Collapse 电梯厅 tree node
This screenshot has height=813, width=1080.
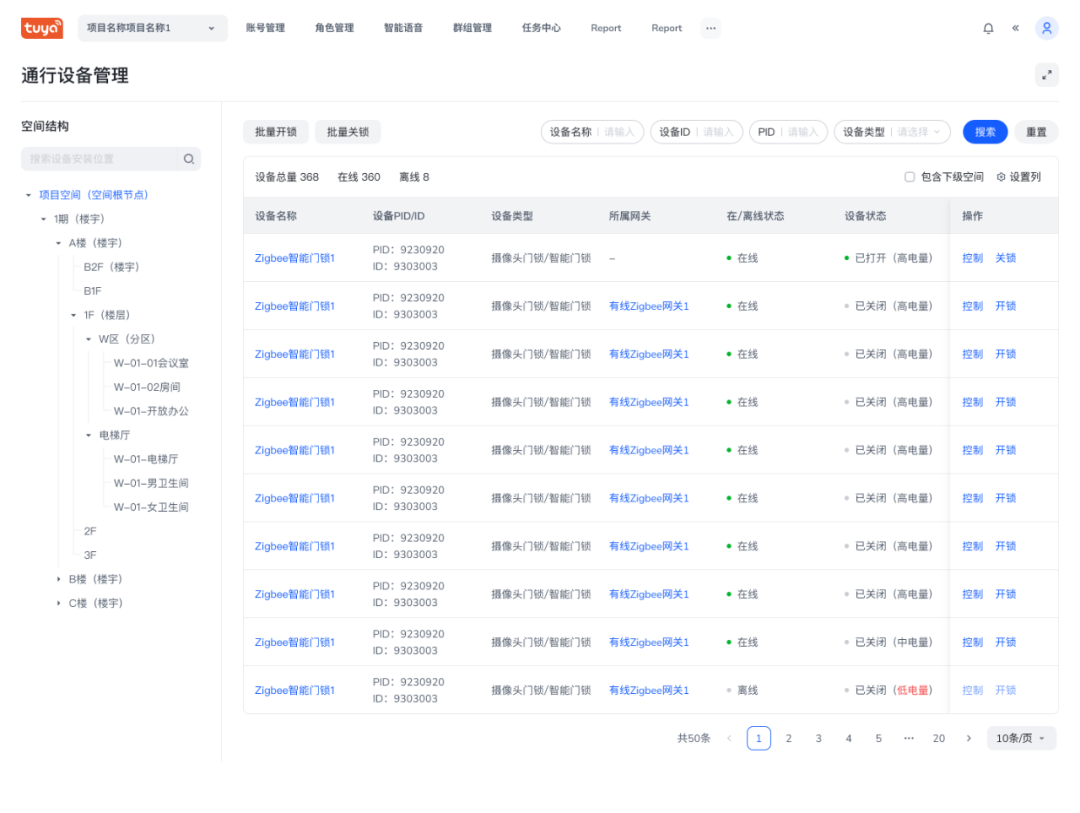coord(88,435)
